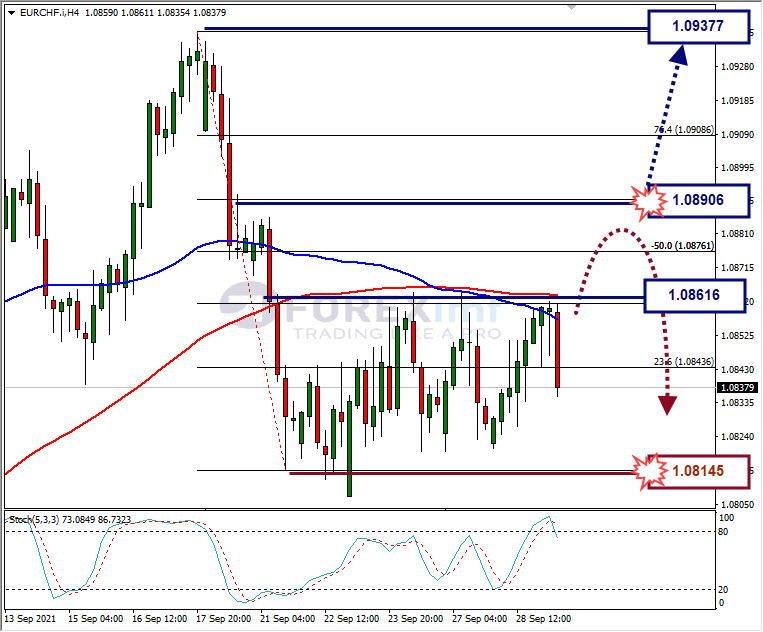Click stochastic scale value 100

726,518
